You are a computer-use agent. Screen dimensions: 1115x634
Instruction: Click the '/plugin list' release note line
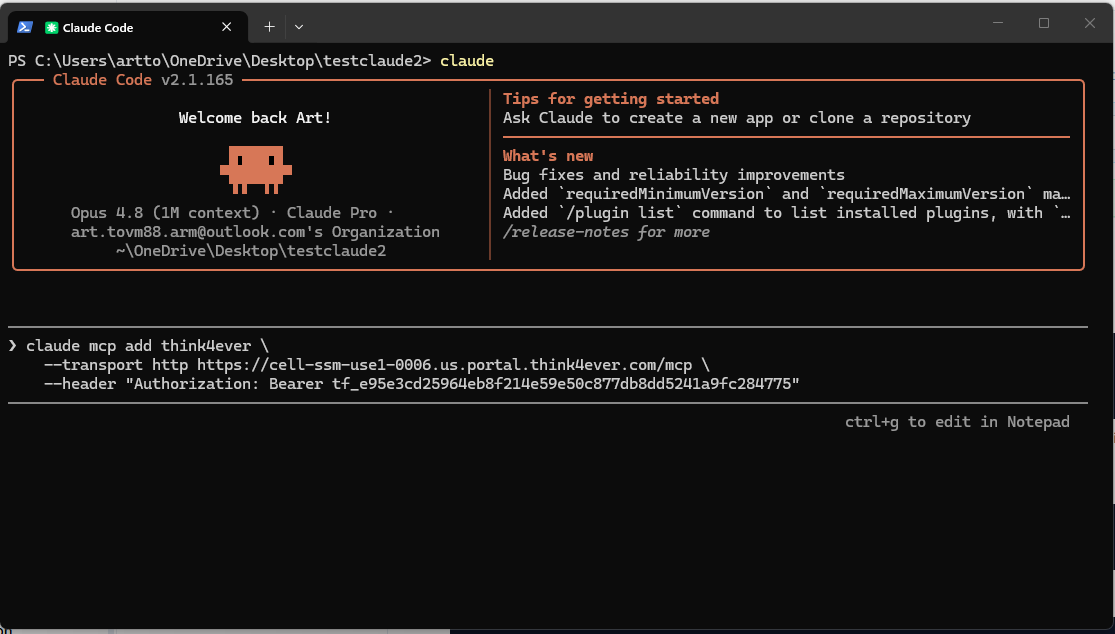click(x=786, y=213)
